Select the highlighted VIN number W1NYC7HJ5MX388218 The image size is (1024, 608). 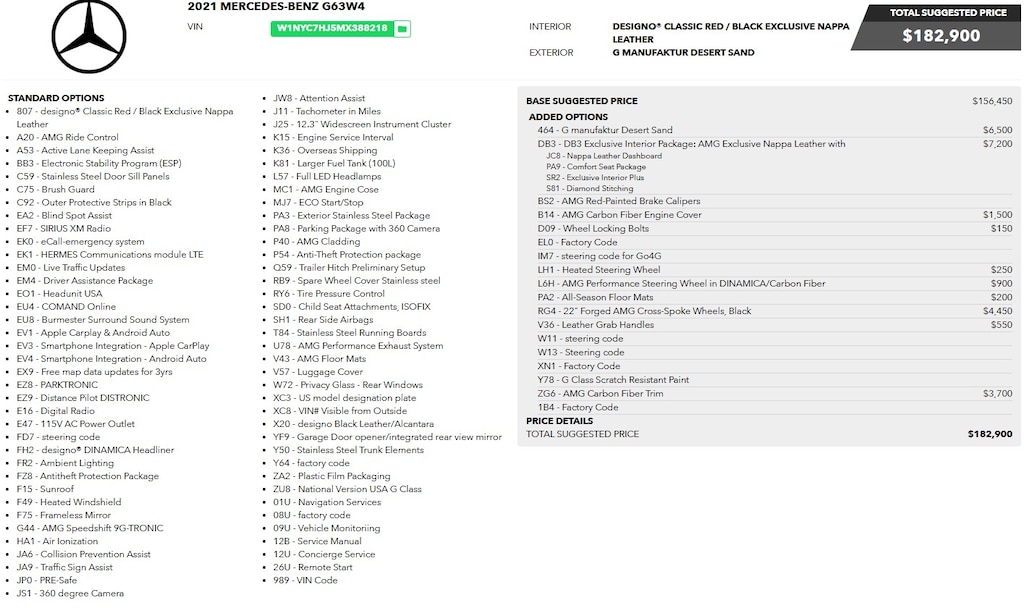pos(332,29)
